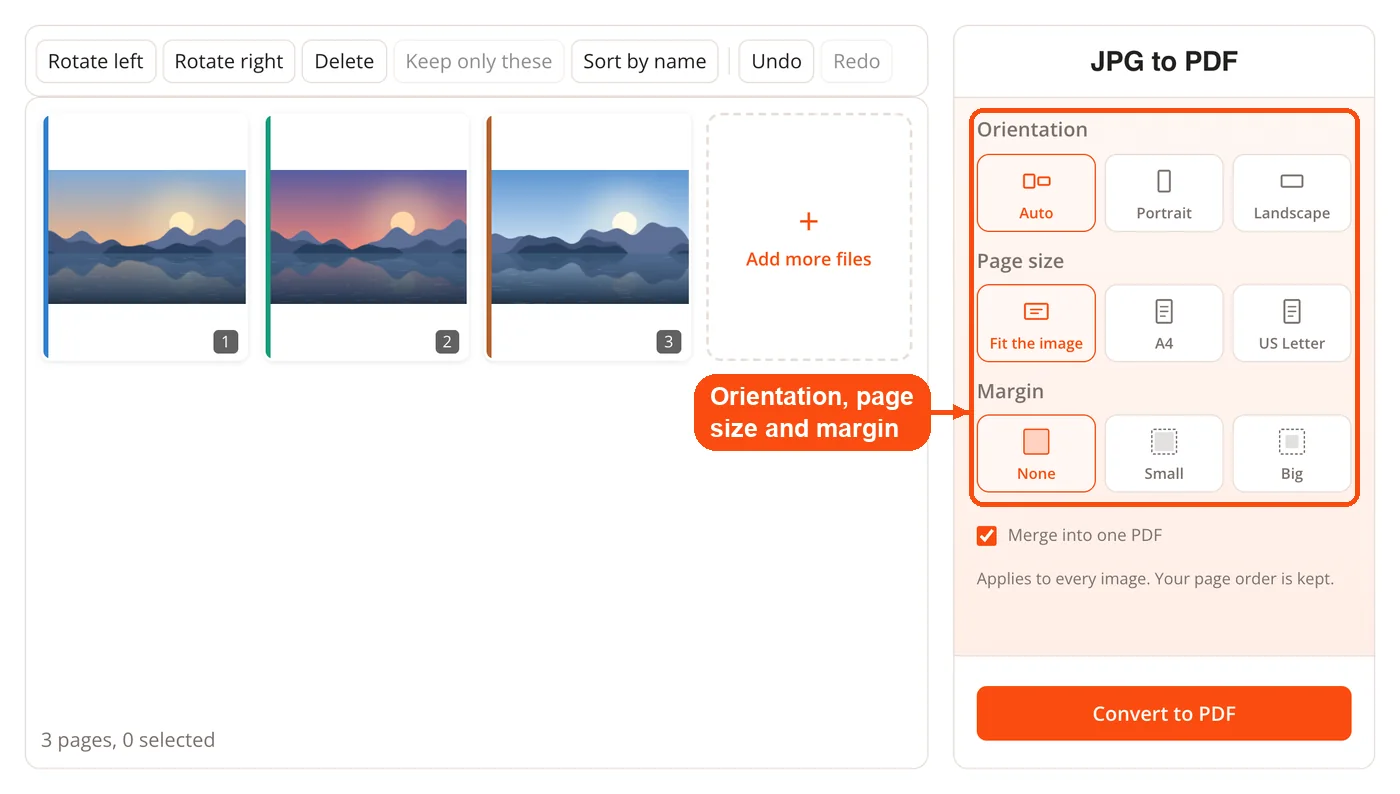Image resolution: width=1400 pixels, height=794 pixels.
Task: Click the '3 pages, 0 selected' status text
Action: [x=128, y=740]
